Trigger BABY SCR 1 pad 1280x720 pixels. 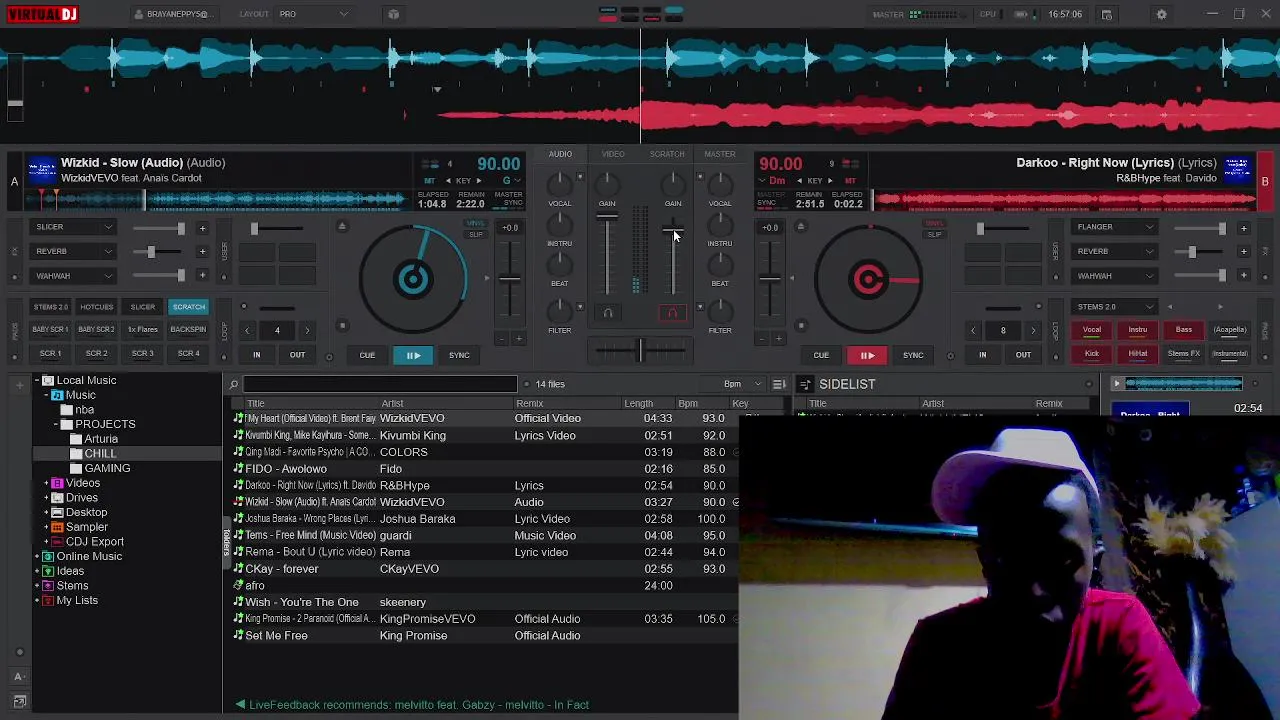(x=50, y=329)
